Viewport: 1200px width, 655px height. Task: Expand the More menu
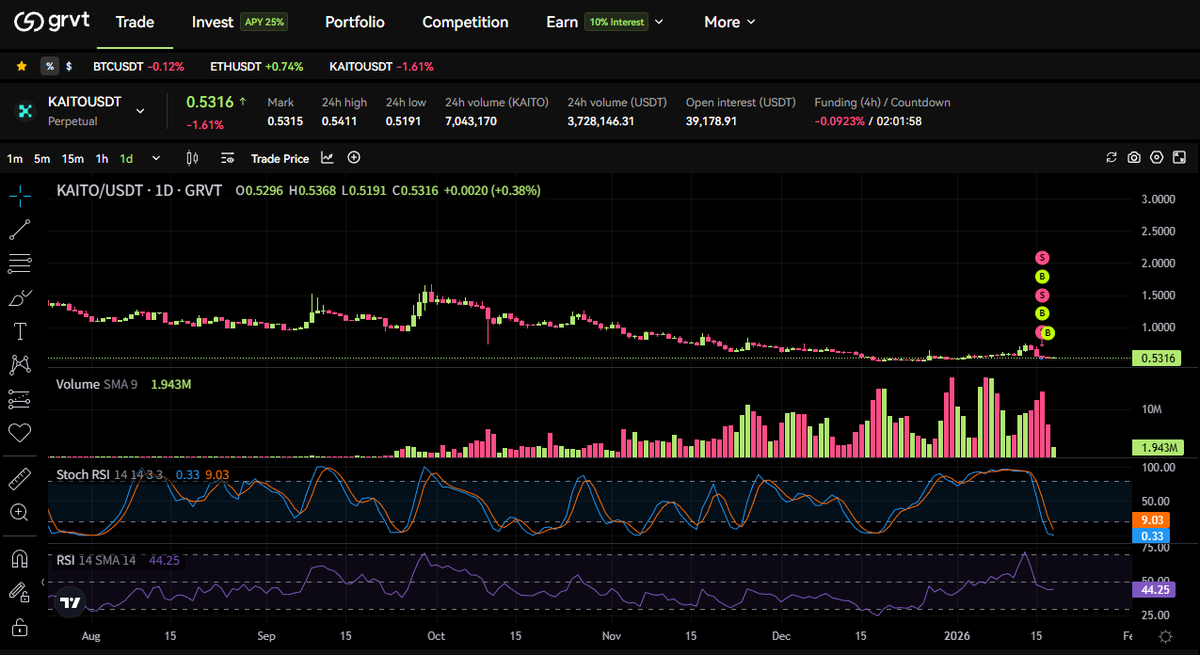point(730,22)
